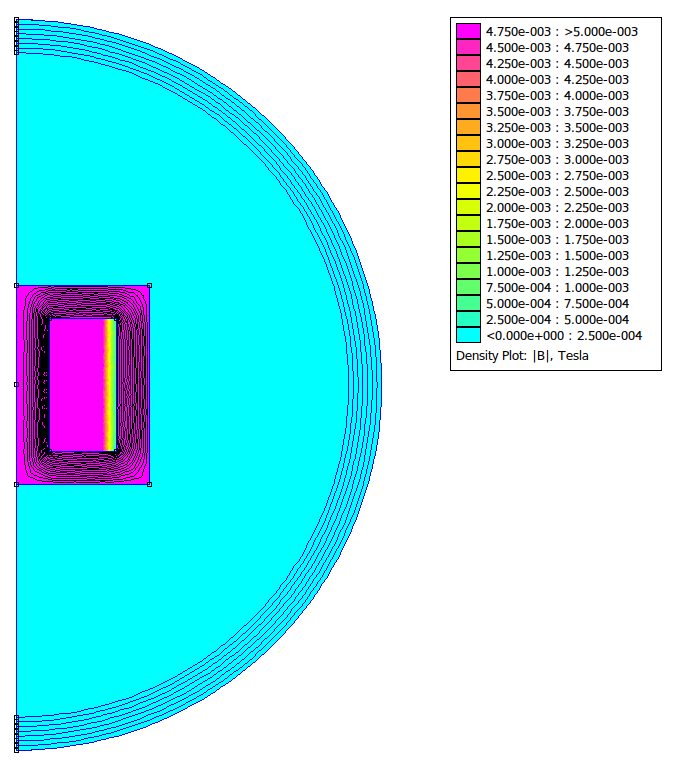
Task: Click the boundary shell nodes at bottom of axis
Action: [x=17, y=733]
